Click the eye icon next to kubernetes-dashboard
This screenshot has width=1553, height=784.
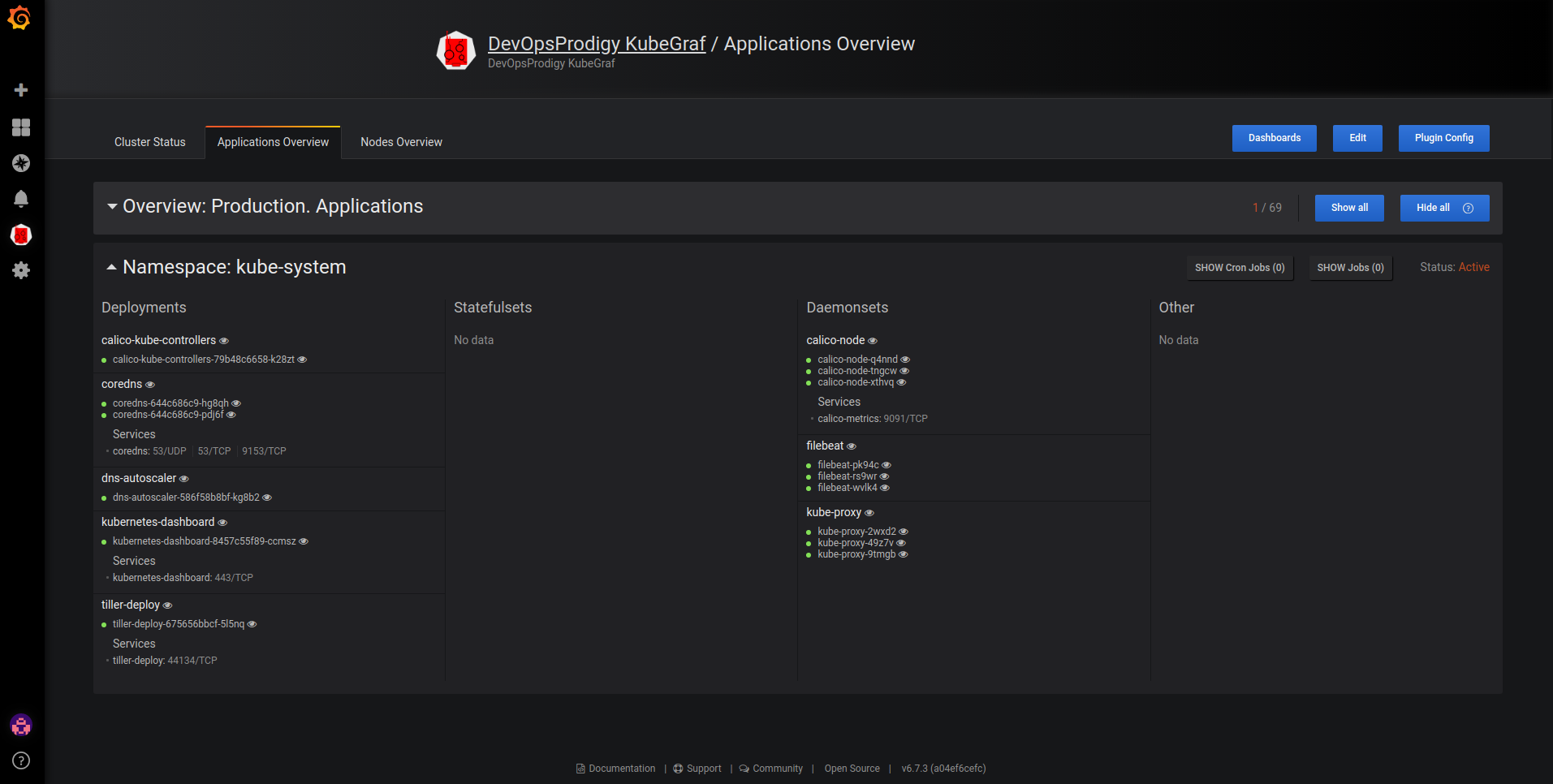tap(222, 523)
